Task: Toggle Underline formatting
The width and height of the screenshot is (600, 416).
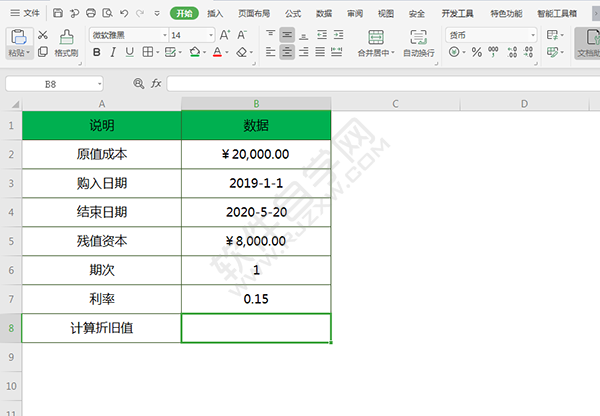Action: pos(130,52)
